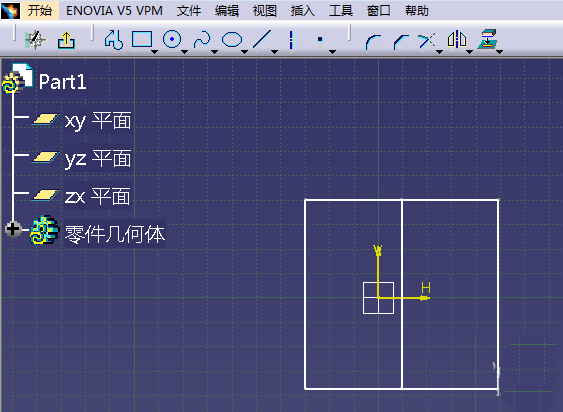Image resolution: width=563 pixels, height=412 pixels.
Task: Open the 窗口 menu
Action: [379, 11]
